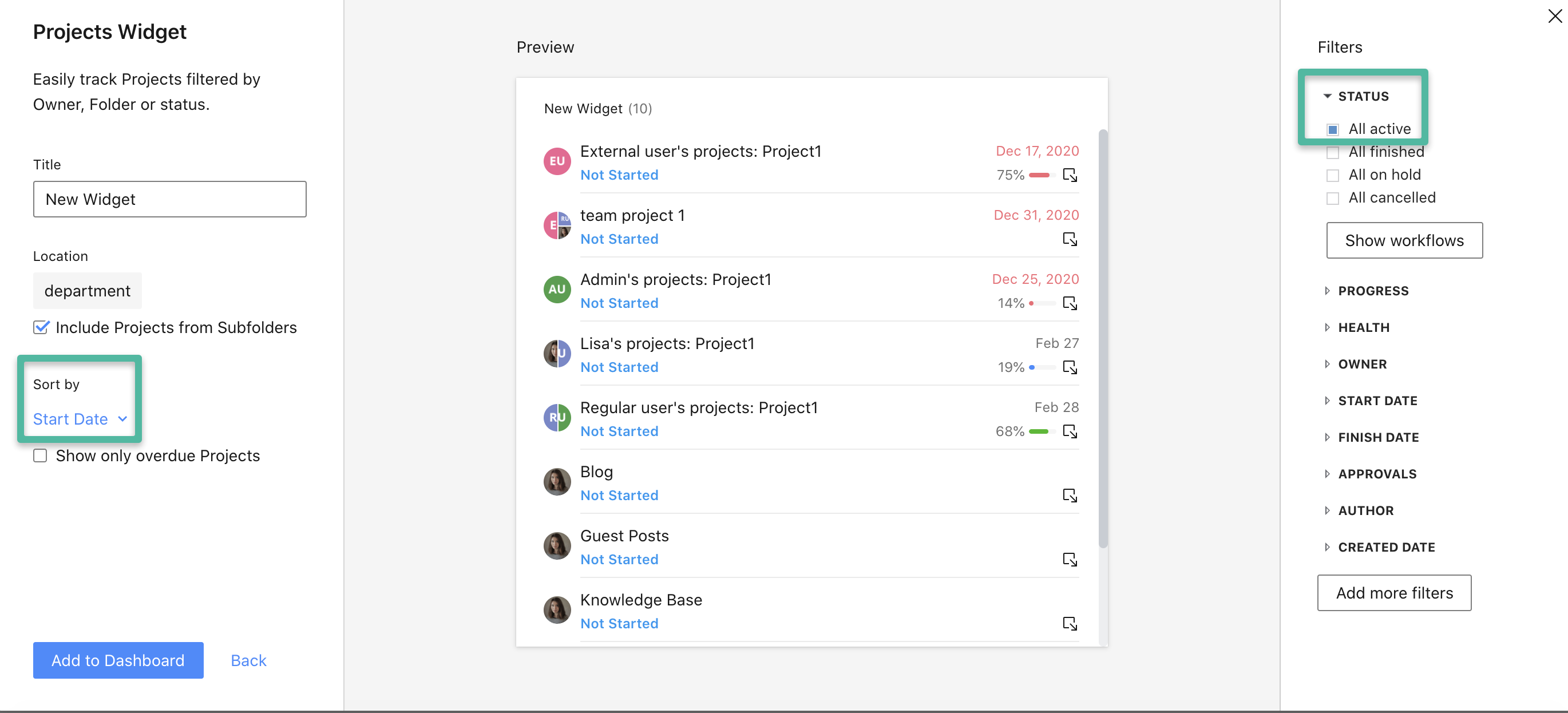Click open icon on Lisa's projects row
The width and height of the screenshot is (1568, 713).
pos(1070,367)
